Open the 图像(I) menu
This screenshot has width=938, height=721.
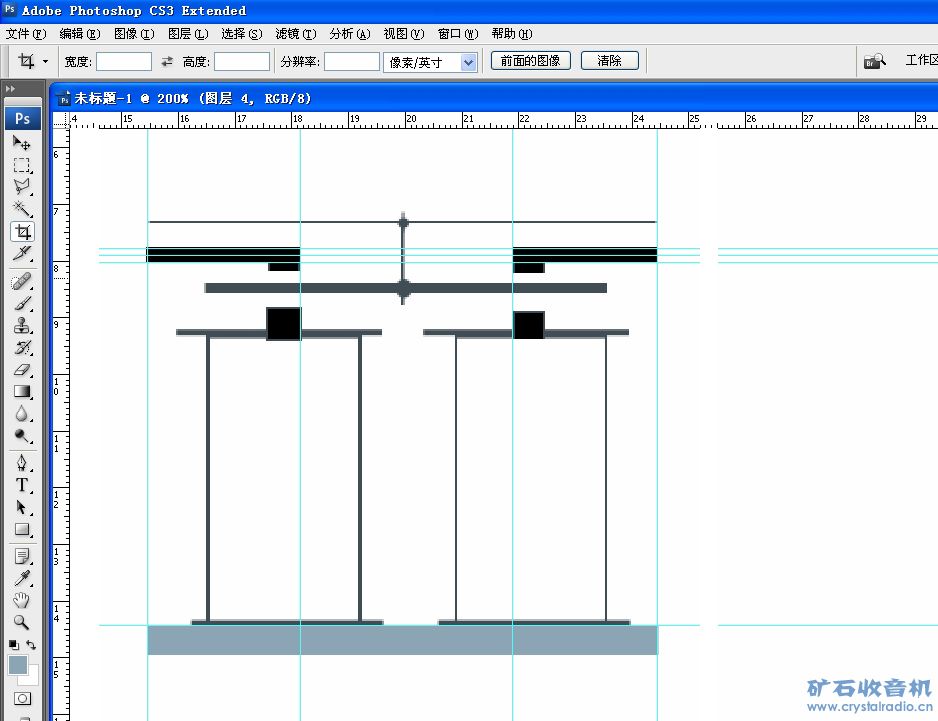[x=134, y=34]
